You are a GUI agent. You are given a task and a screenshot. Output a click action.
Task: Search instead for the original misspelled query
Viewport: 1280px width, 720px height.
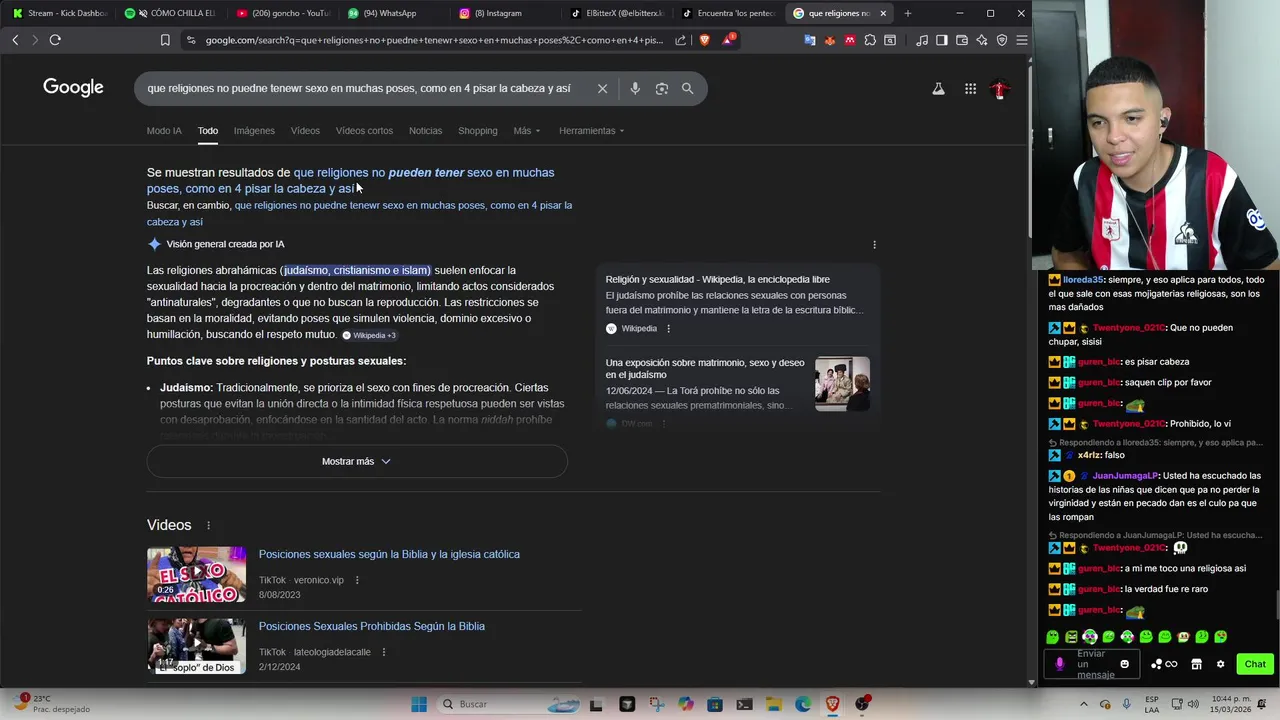coord(359,213)
